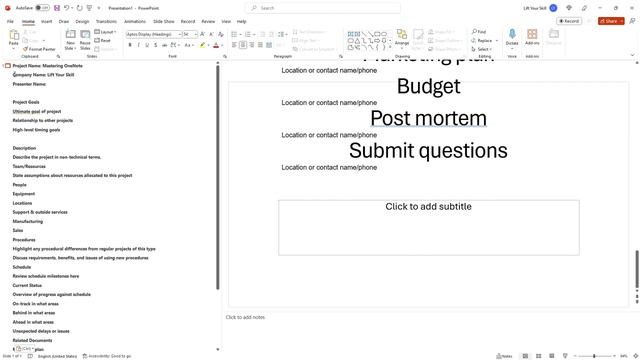
Task: Apply the font color
Action: tap(216, 45)
